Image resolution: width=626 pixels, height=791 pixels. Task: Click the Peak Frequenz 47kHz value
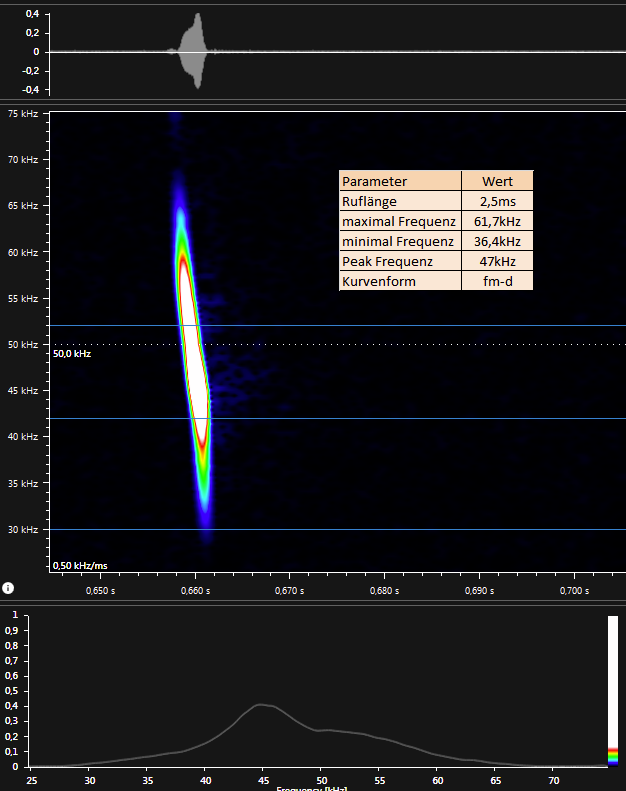pyautogui.click(x=497, y=261)
